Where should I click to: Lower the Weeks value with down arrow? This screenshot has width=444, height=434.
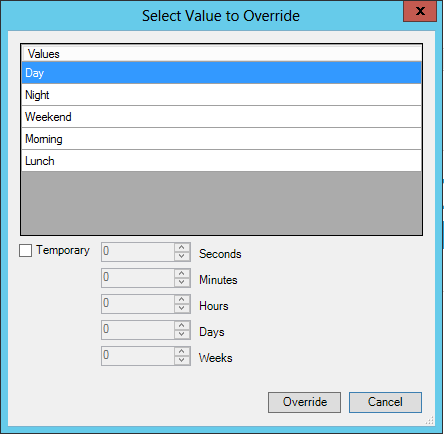click(x=182, y=360)
